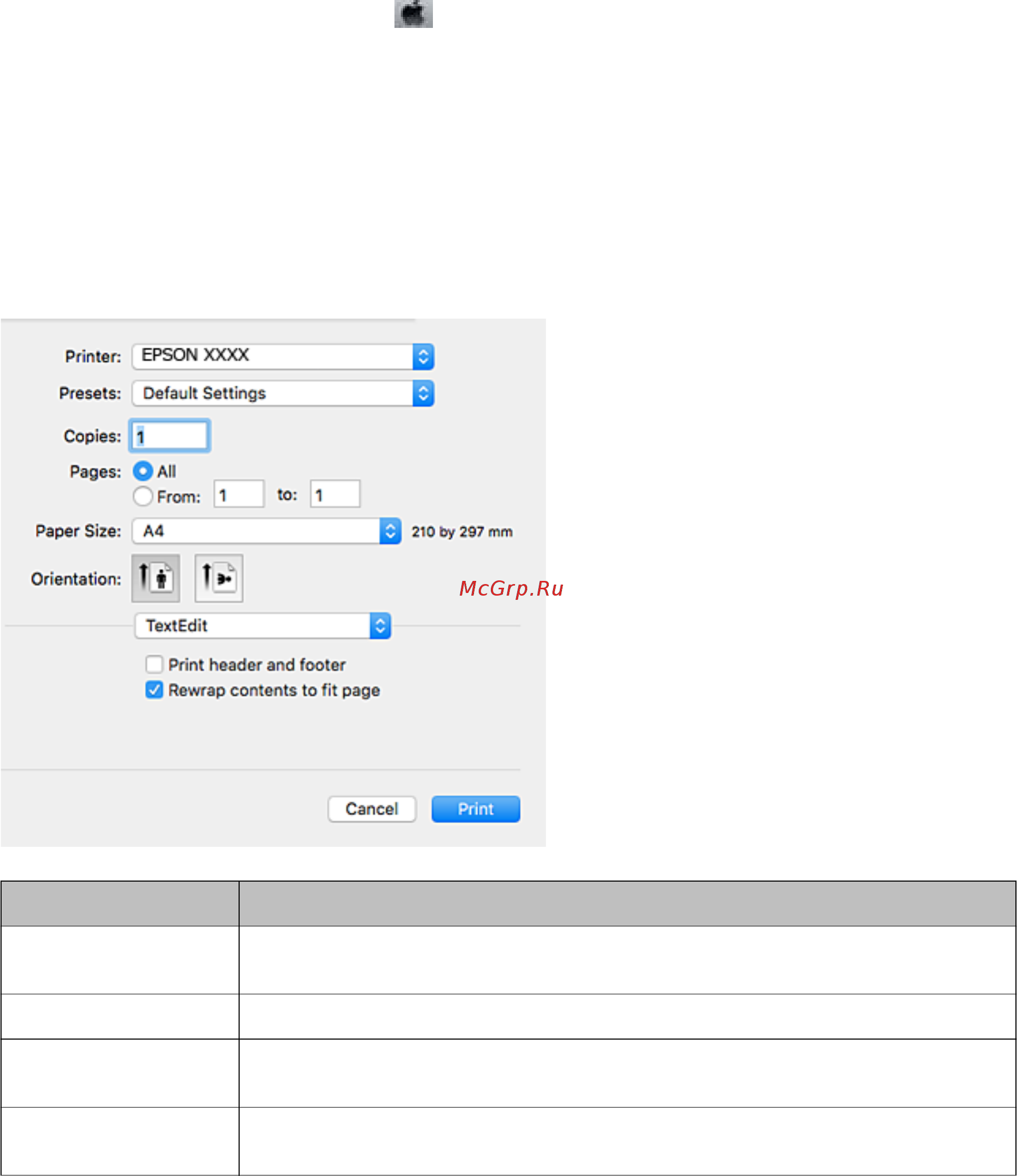Open the A4 paper size dropdown
This screenshot has height=1176, width=1017.
click(255, 531)
